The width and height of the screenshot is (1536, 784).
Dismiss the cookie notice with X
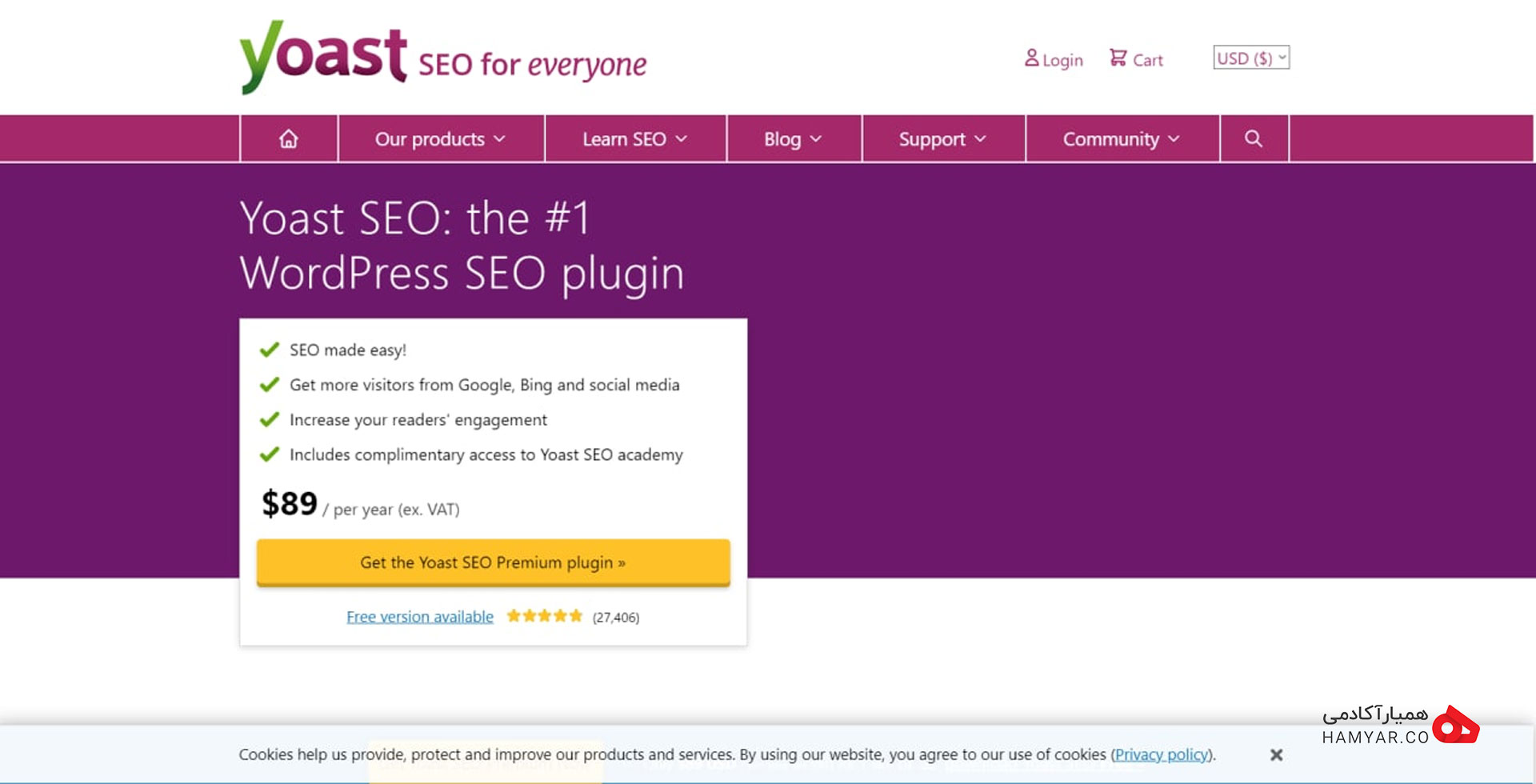click(1277, 754)
